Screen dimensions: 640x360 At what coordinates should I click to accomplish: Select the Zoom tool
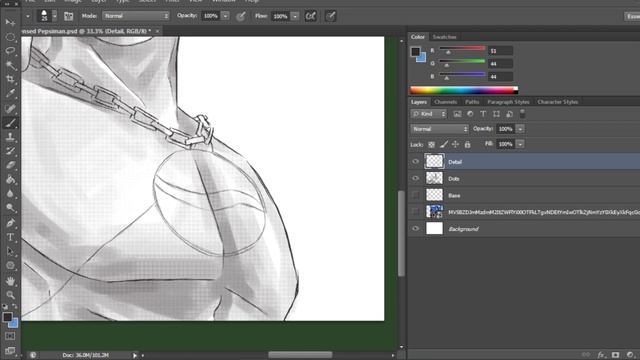(x=10, y=295)
